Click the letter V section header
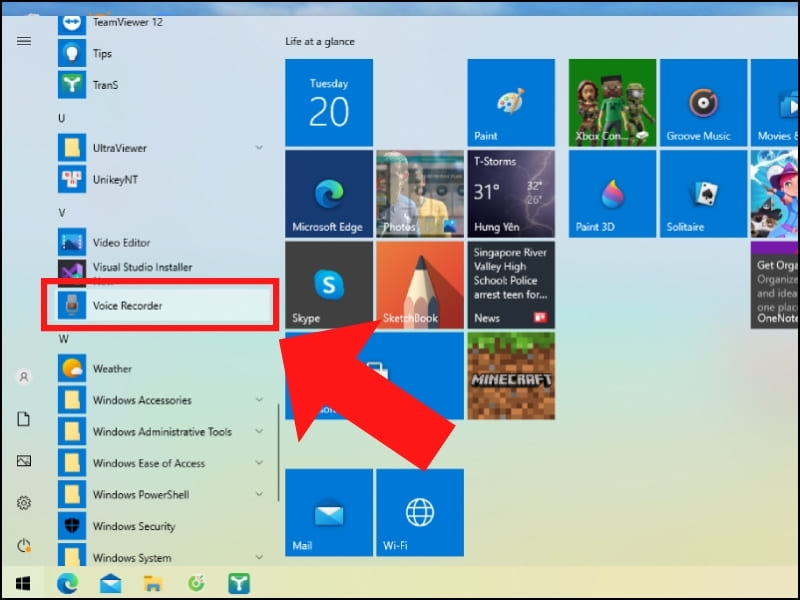This screenshot has width=800, height=600. pyautogui.click(x=62, y=213)
